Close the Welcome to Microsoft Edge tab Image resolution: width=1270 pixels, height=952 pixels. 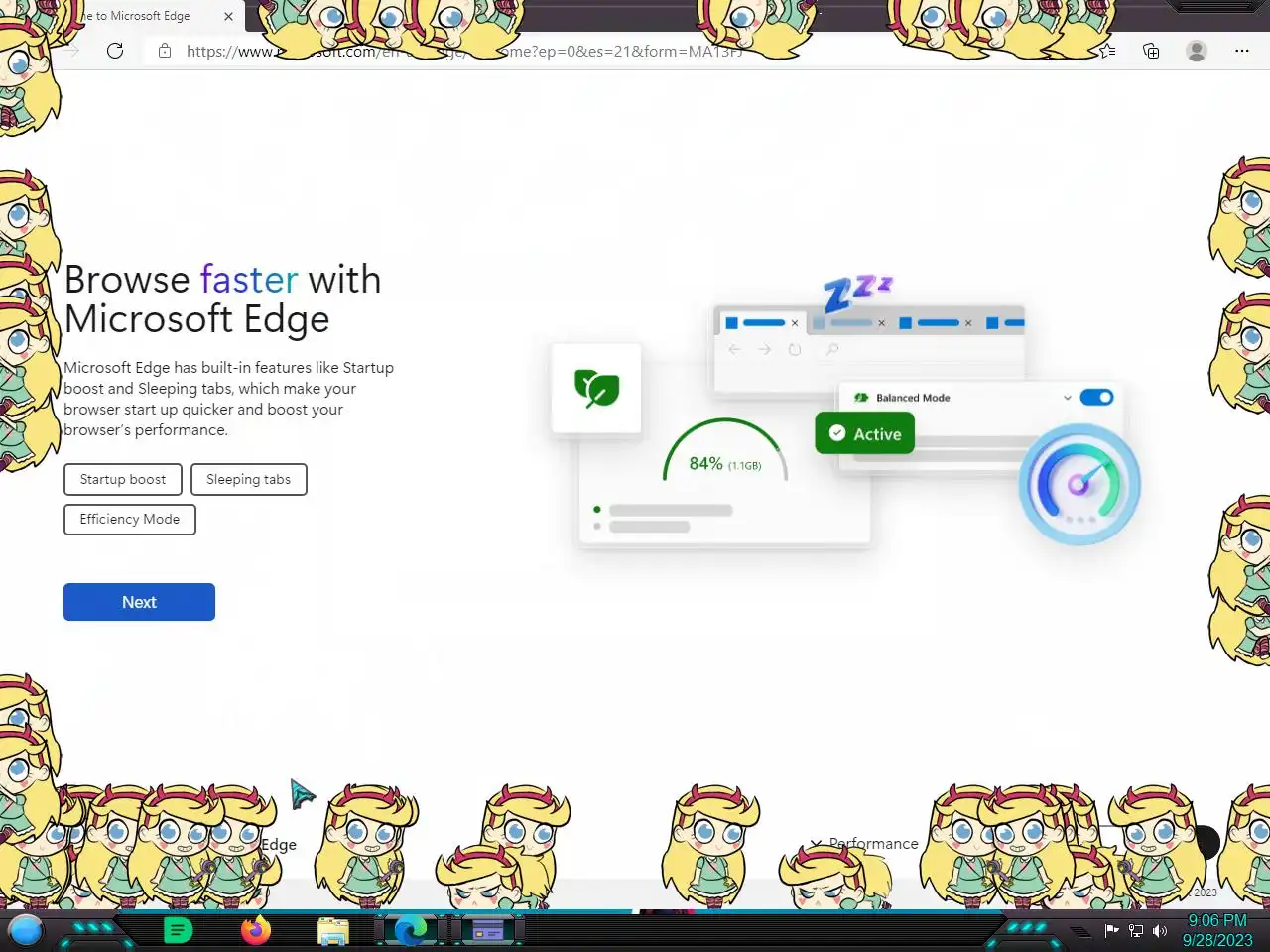coord(228,16)
